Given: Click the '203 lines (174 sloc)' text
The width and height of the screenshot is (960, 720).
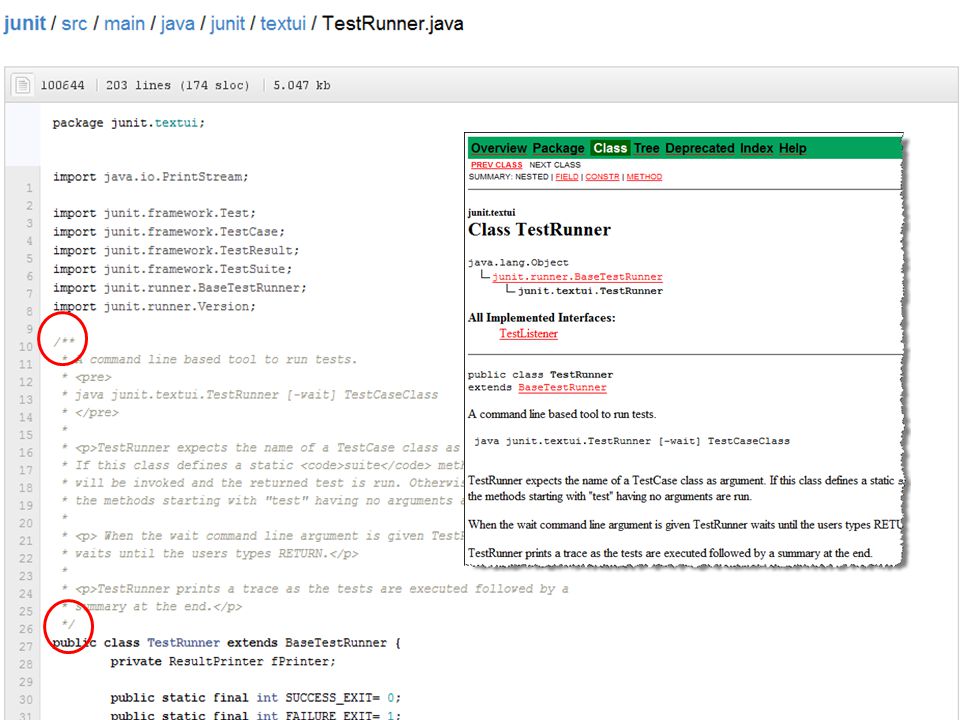Looking at the screenshot, I should tap(178, 85).
